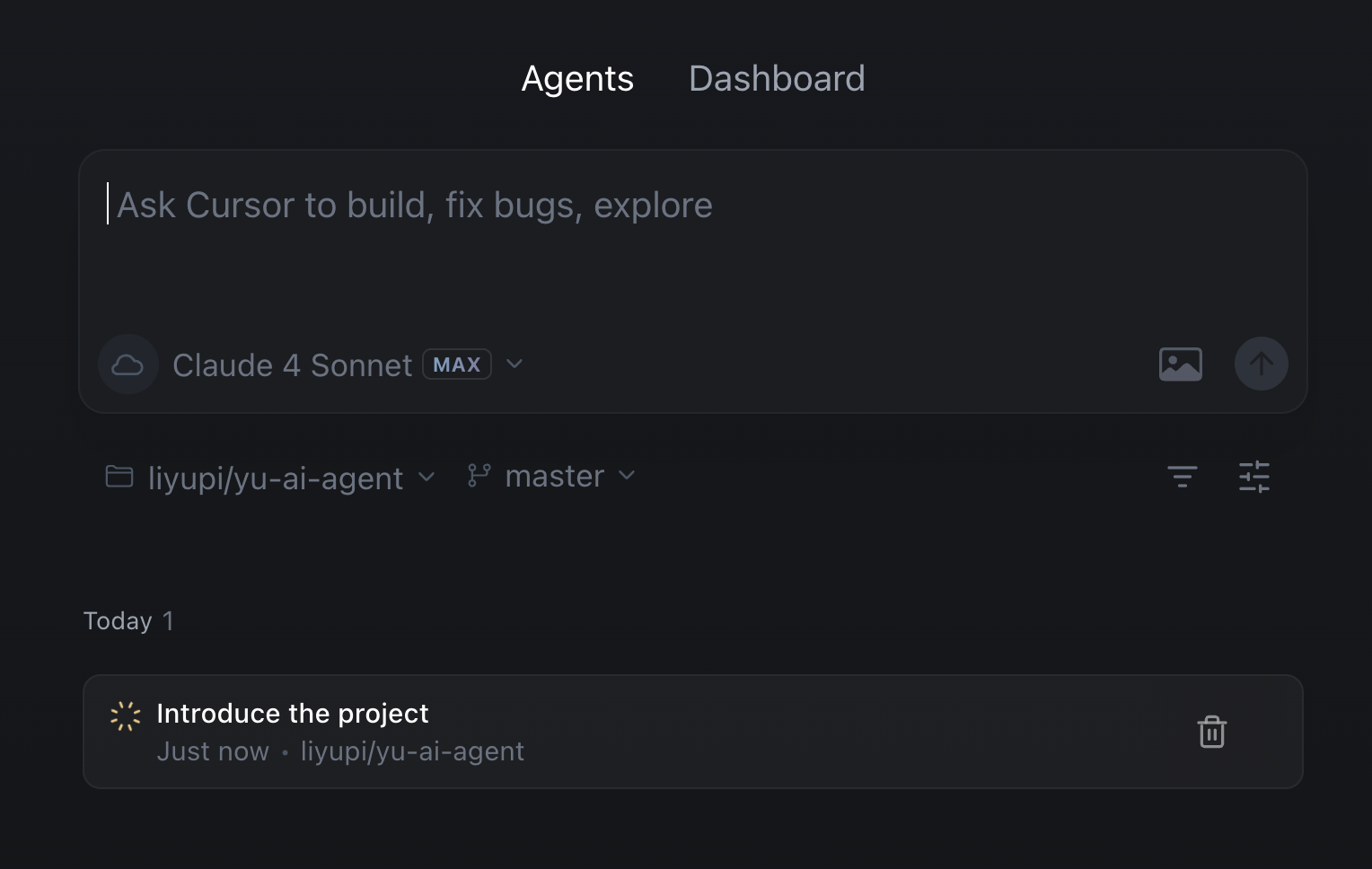
Task: Click the git branch icon
Action: [x=479, y=475]
